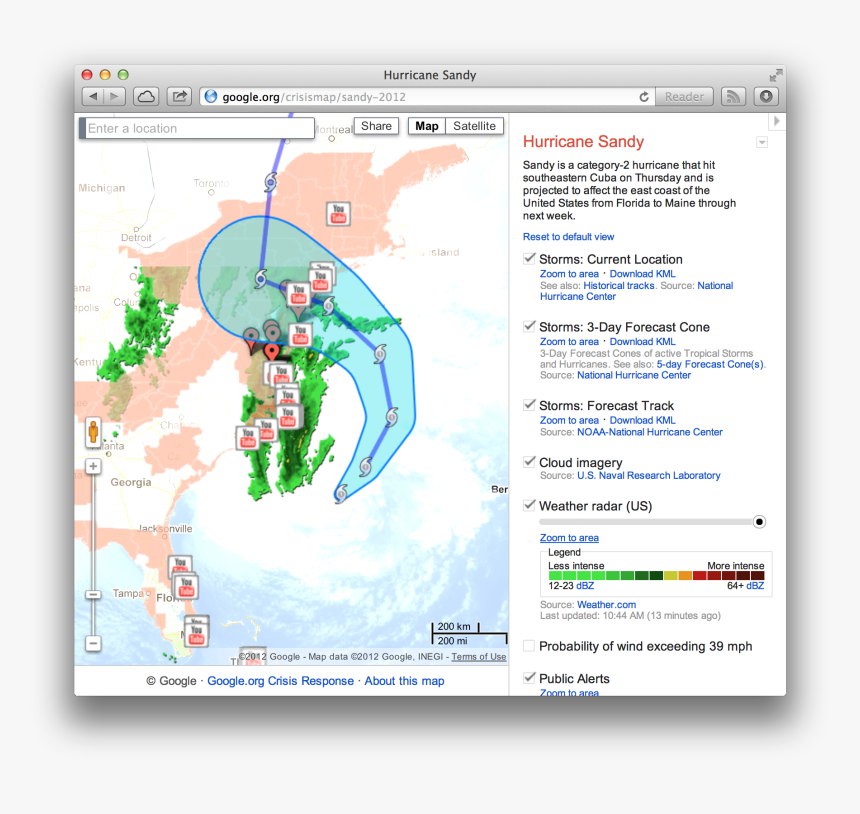Pick up the Street View pegman

pyautogui.click(x=93, y=432)
